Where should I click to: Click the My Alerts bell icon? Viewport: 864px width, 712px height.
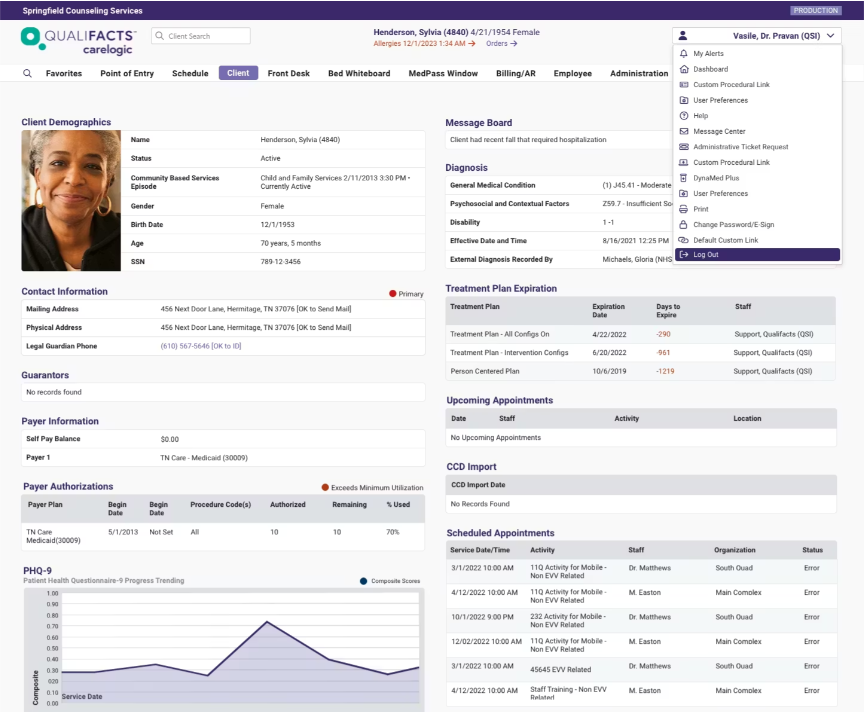coord(683,54)
